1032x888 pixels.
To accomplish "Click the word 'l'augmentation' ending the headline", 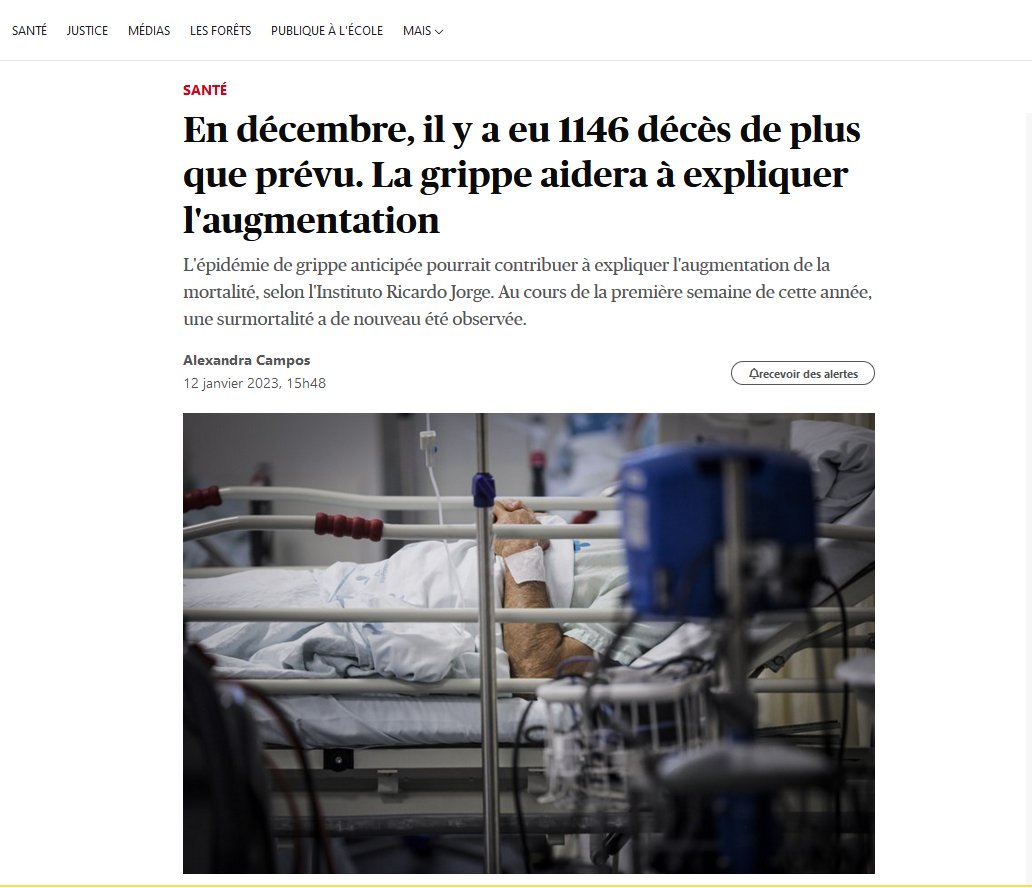I will (311, 221).
